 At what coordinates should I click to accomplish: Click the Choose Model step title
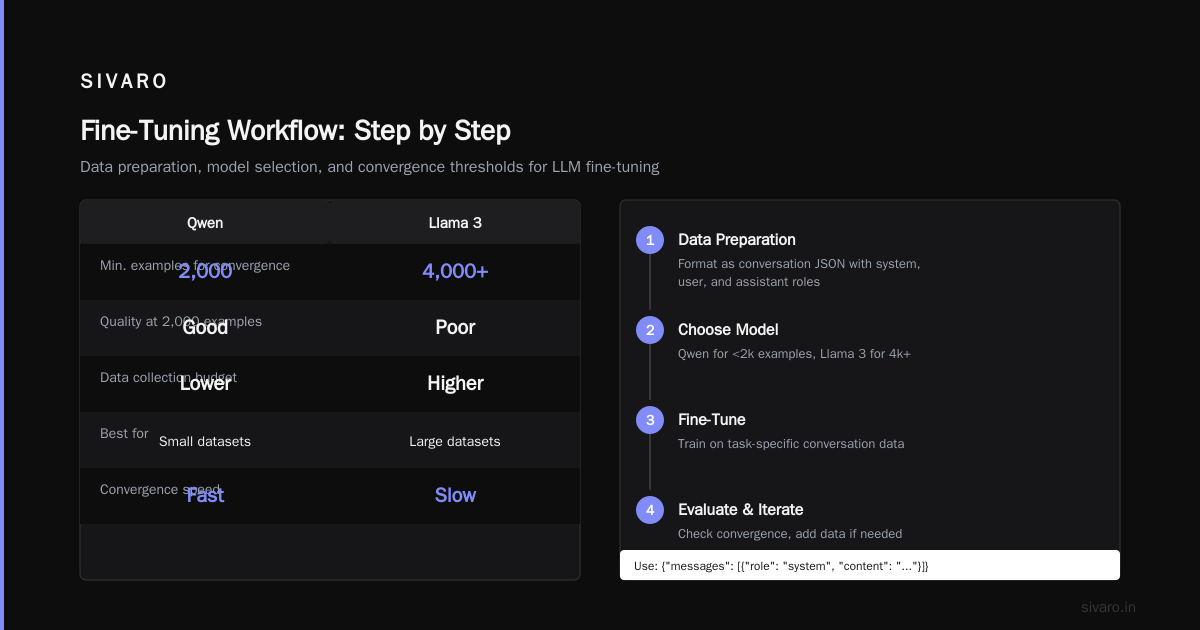728,330
